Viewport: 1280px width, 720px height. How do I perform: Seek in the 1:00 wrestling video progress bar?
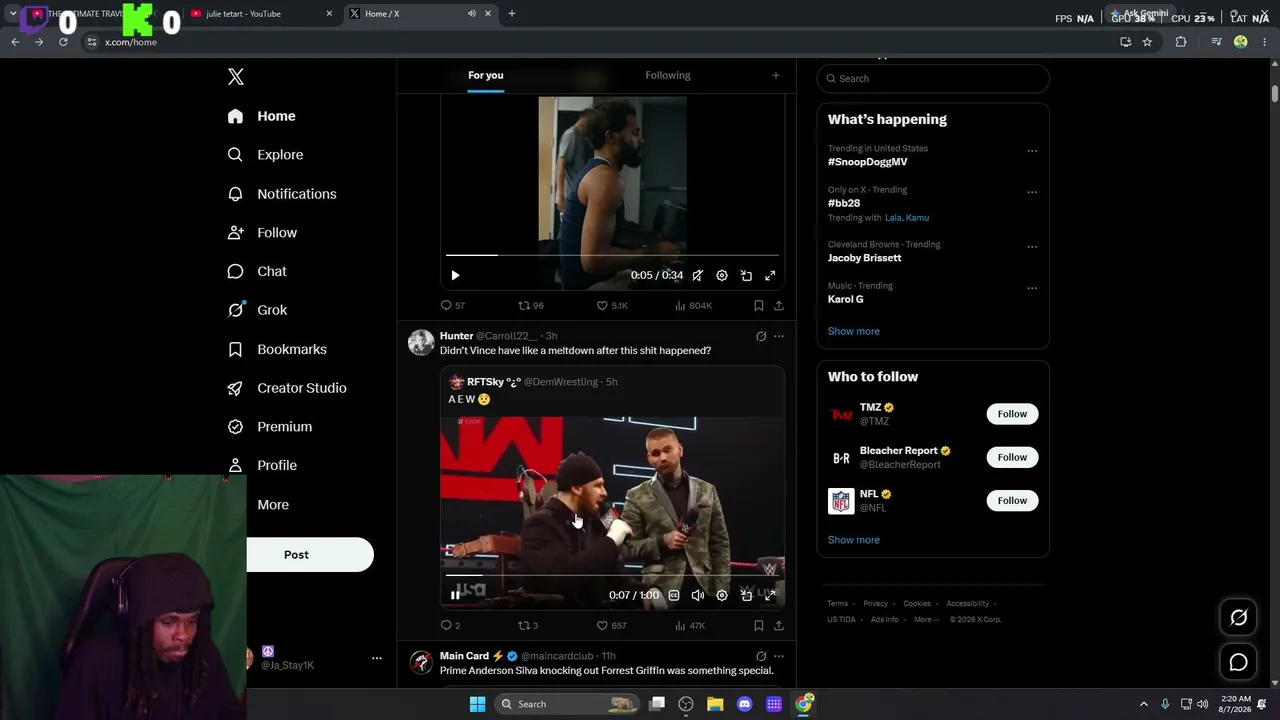click(612, 576)
